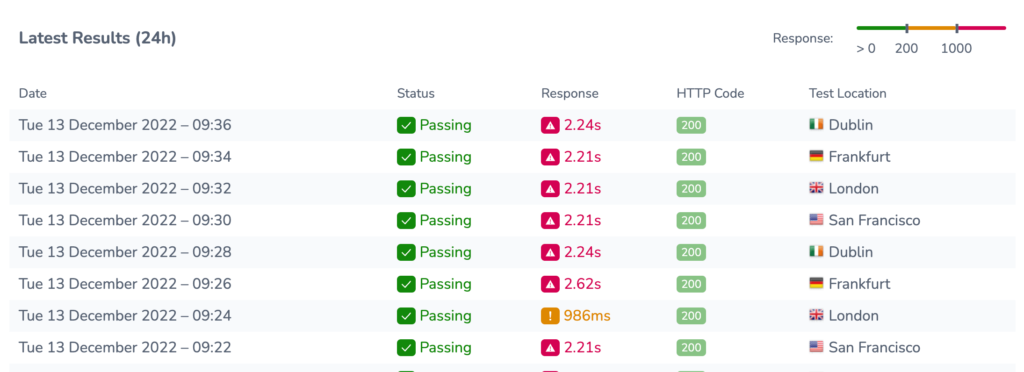The width and height of the screenshot is (1024, 372).
Task: Click red warning icon beside 2.62s
Action: (551, 284)
